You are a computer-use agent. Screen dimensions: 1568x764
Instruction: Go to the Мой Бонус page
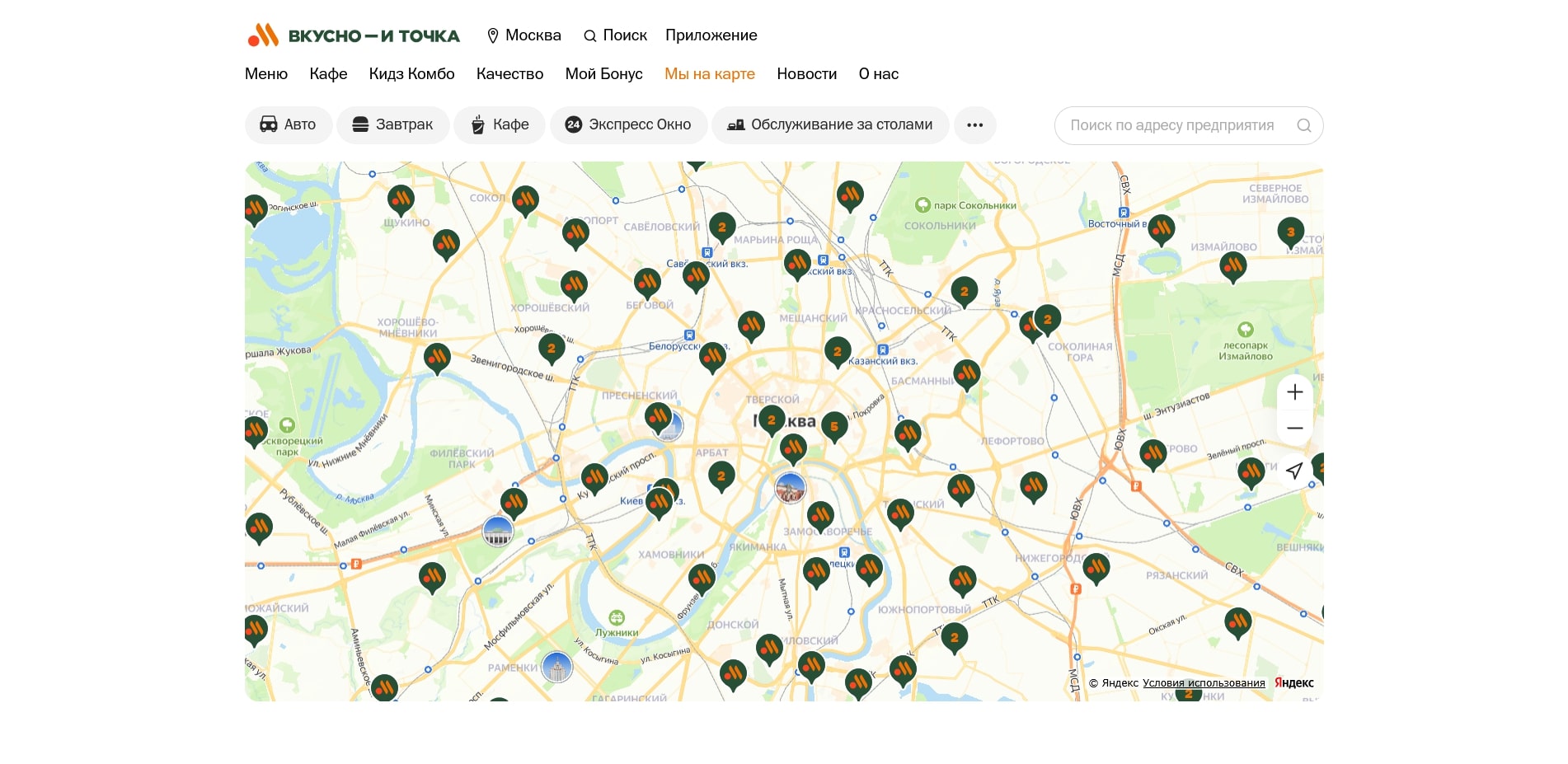(x=603, y=74)
